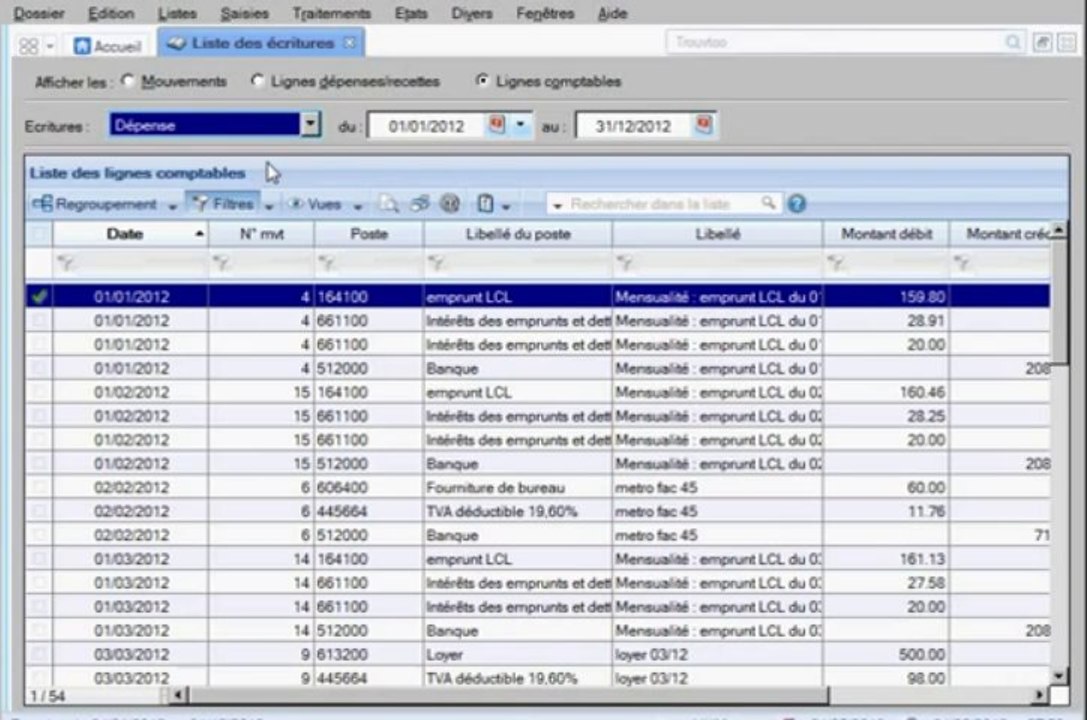Select the 'loyer 03/12' 500.00 row cell
The width and height of the screenshot is (1087, 720).
click(718, 654)
